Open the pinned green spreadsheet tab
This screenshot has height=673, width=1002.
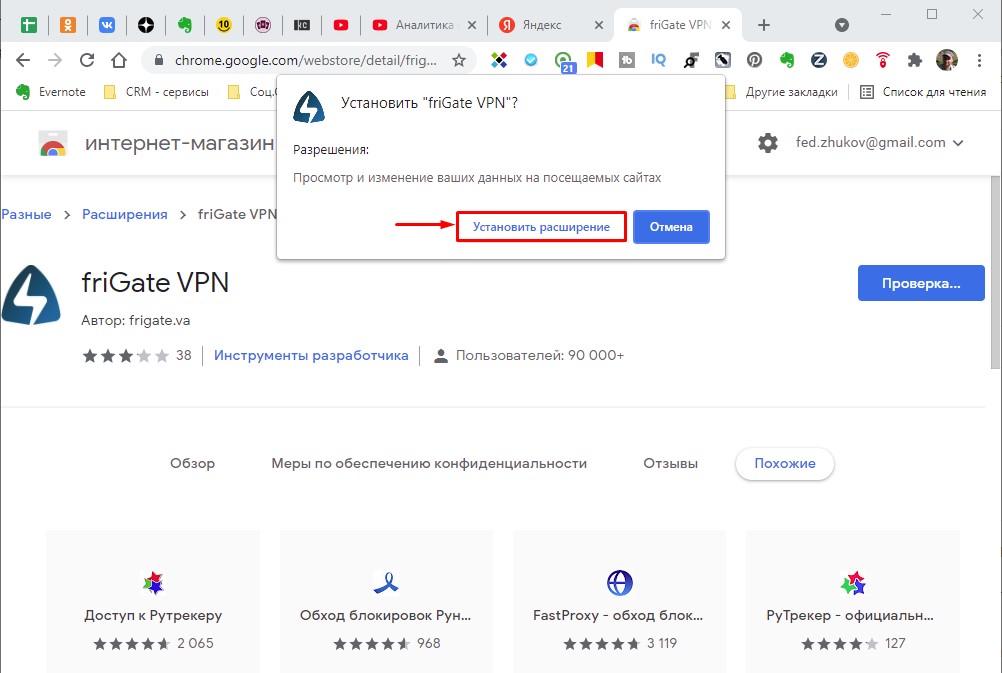[29, 25]
